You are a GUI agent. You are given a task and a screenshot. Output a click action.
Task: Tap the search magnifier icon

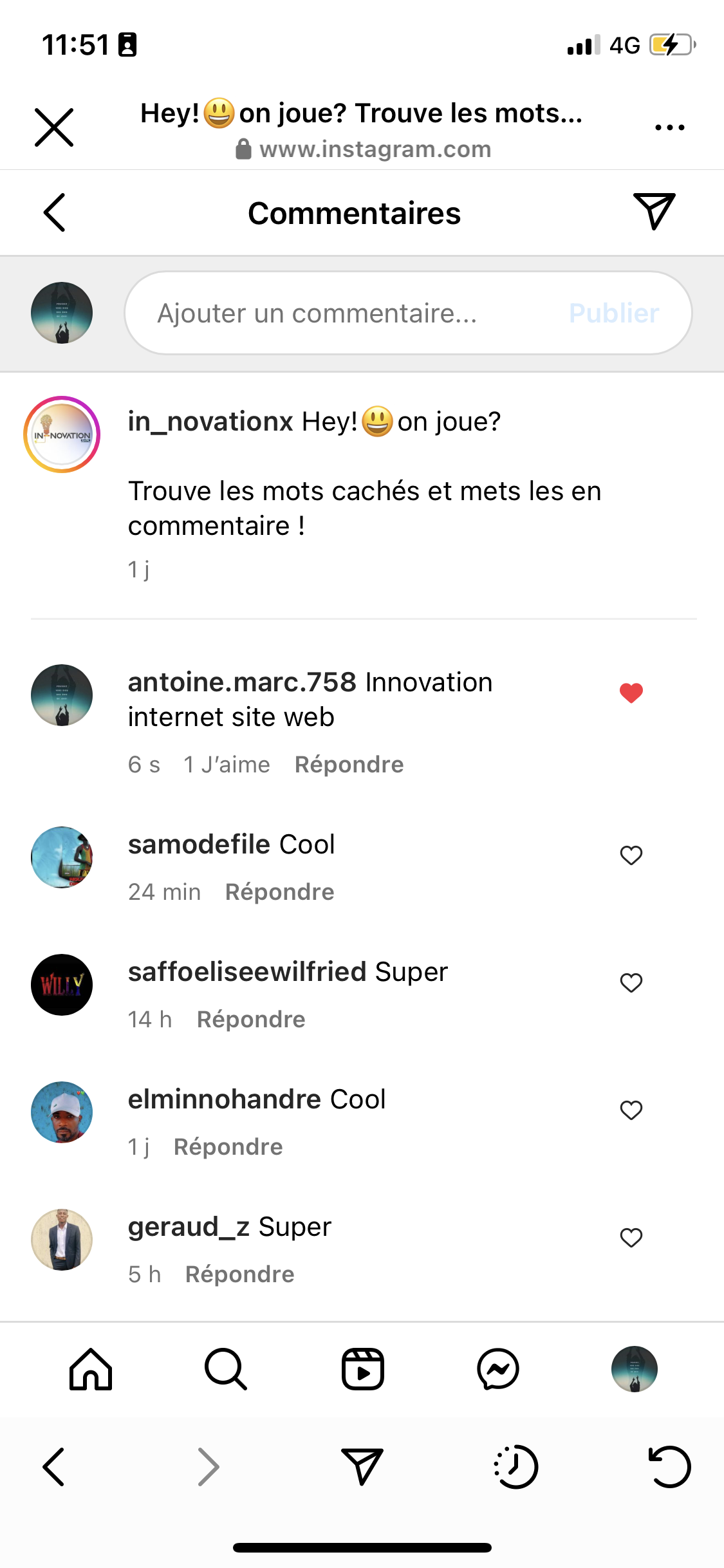(x=225, y=1369)
